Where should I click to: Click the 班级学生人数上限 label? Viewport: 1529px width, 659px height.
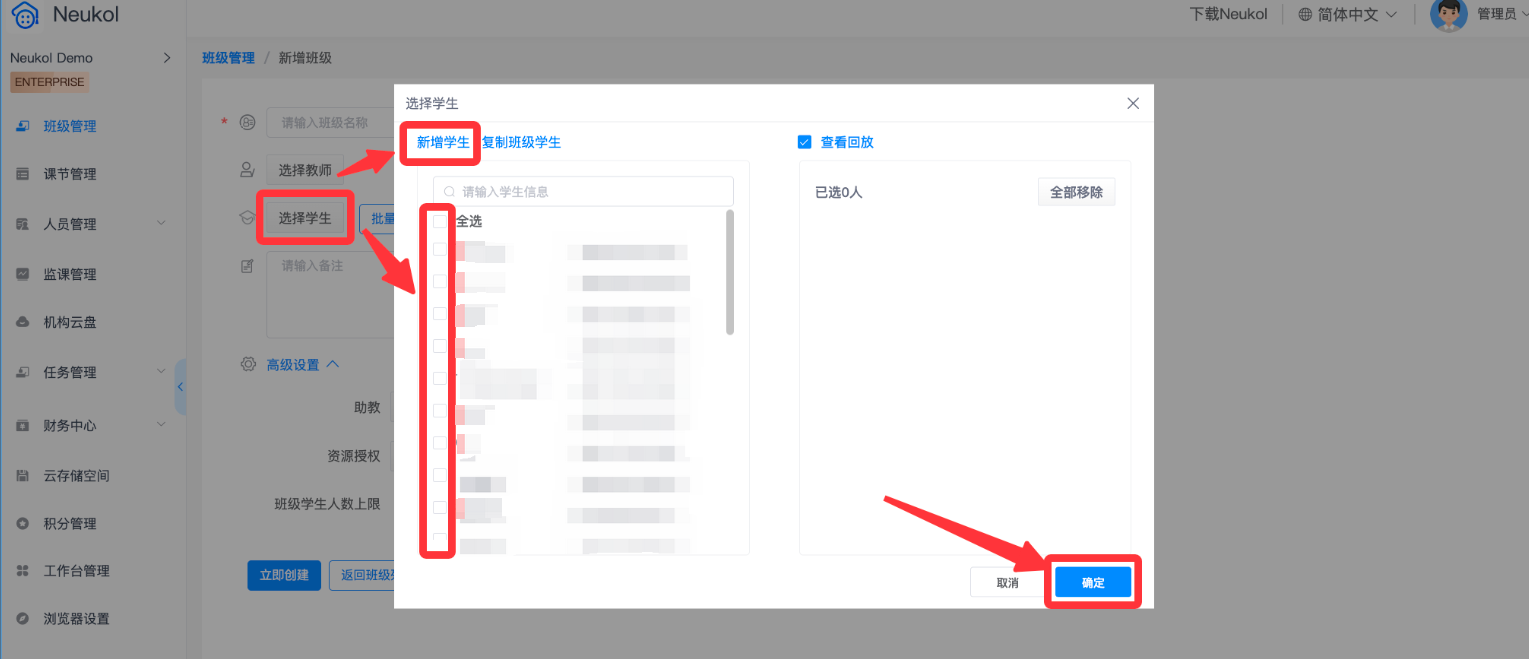(327, 504)
